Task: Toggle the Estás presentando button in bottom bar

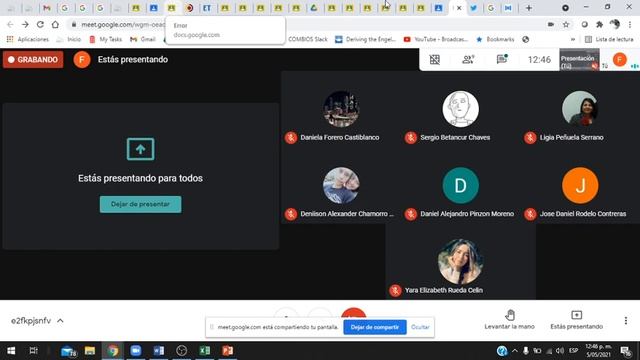Action: click(576, 320)
